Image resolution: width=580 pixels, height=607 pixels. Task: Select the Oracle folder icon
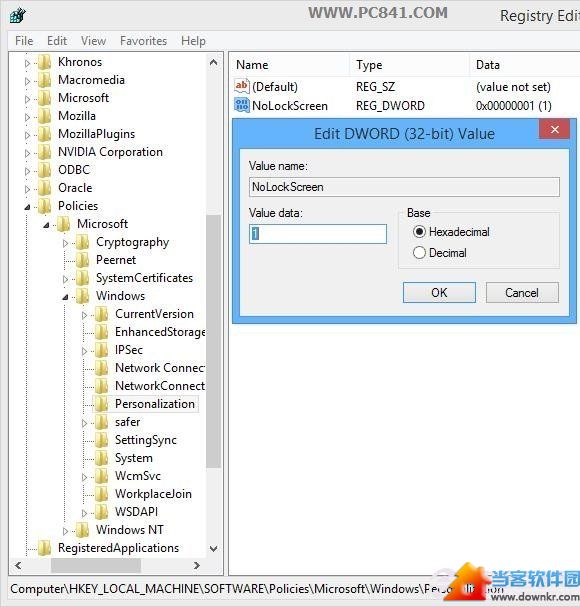[x=45, y=188]
